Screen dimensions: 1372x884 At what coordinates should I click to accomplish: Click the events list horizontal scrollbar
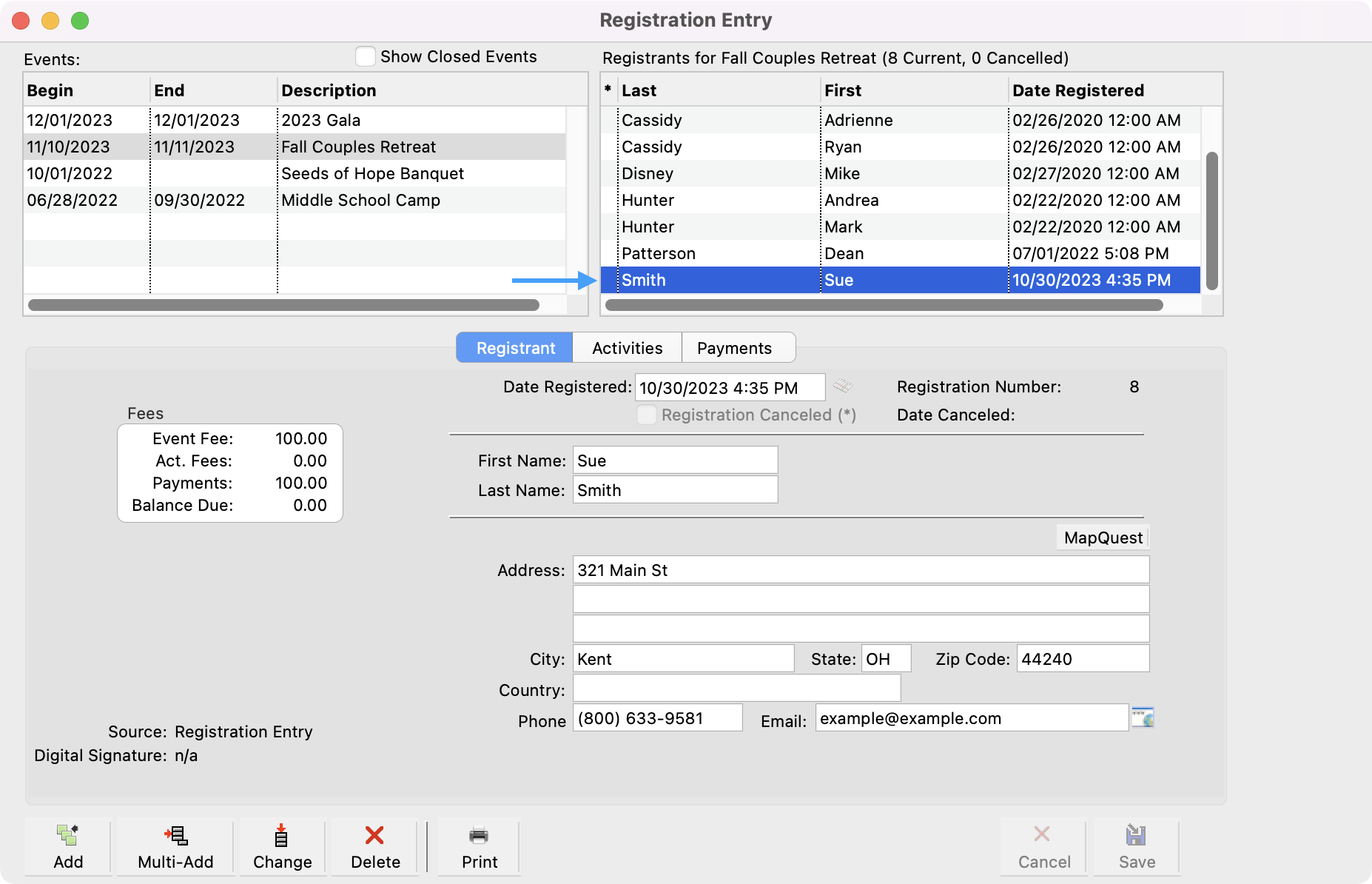(x=283, y=305)
